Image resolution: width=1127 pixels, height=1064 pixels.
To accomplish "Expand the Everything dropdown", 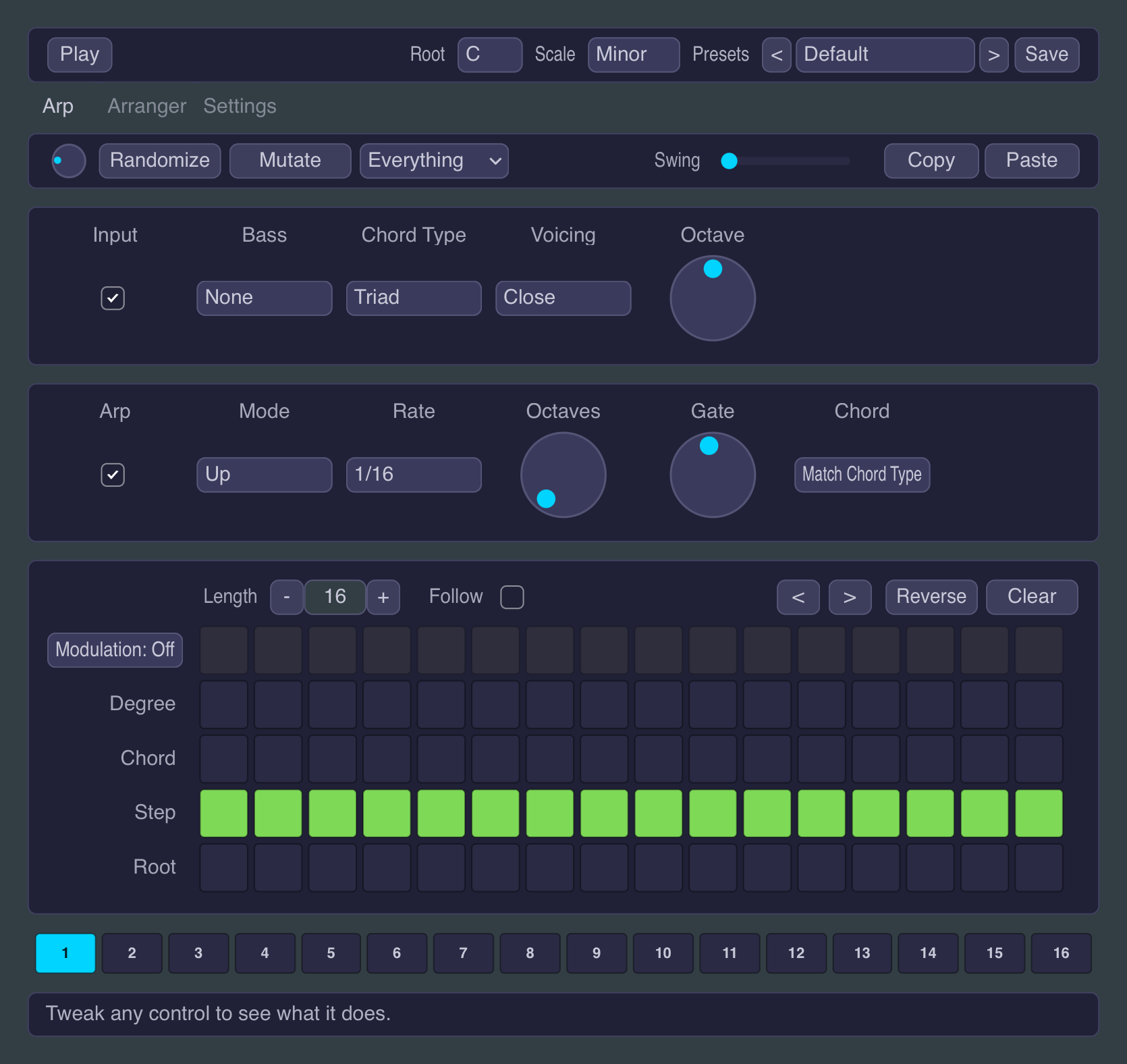I will pos(434,161).
